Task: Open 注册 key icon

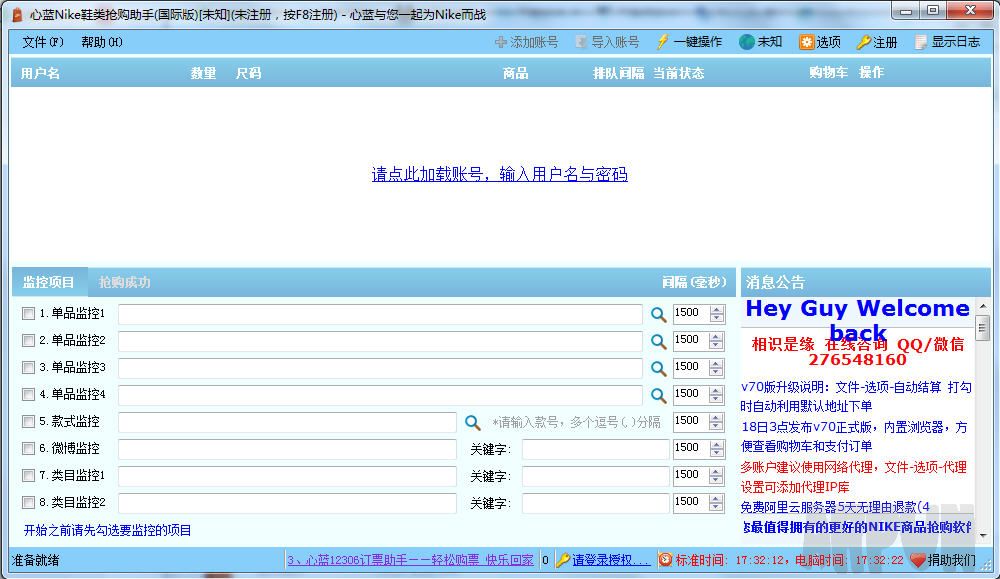Action: click(864, 43)
